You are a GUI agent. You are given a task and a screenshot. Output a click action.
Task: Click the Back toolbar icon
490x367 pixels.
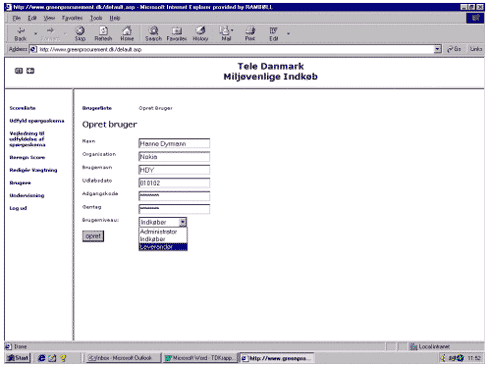pyautogui.click(x=21, y=33)
